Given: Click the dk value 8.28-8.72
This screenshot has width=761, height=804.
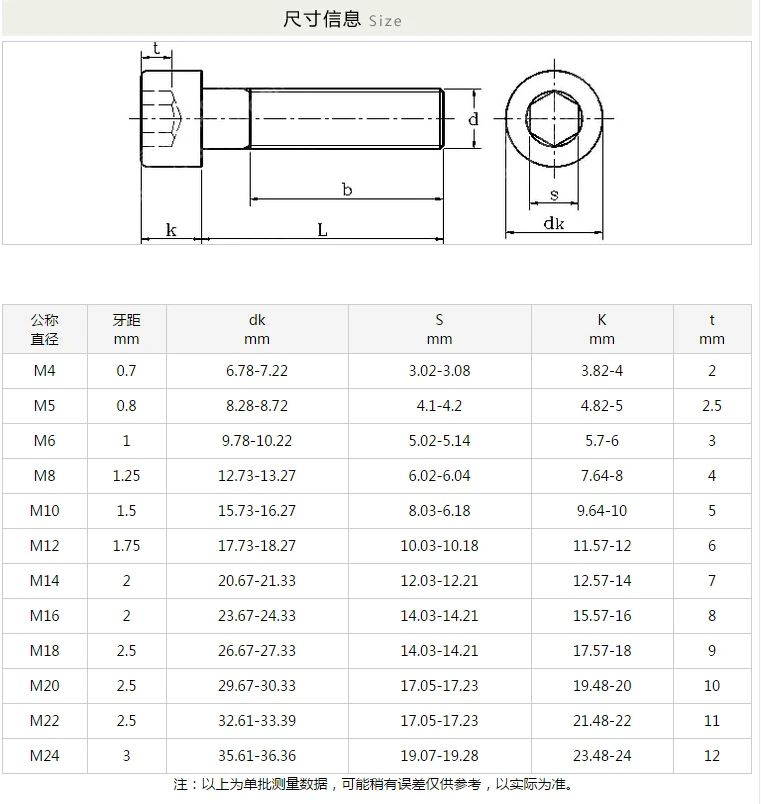Looking at the screenshot, I should click(x=257, y=406).
